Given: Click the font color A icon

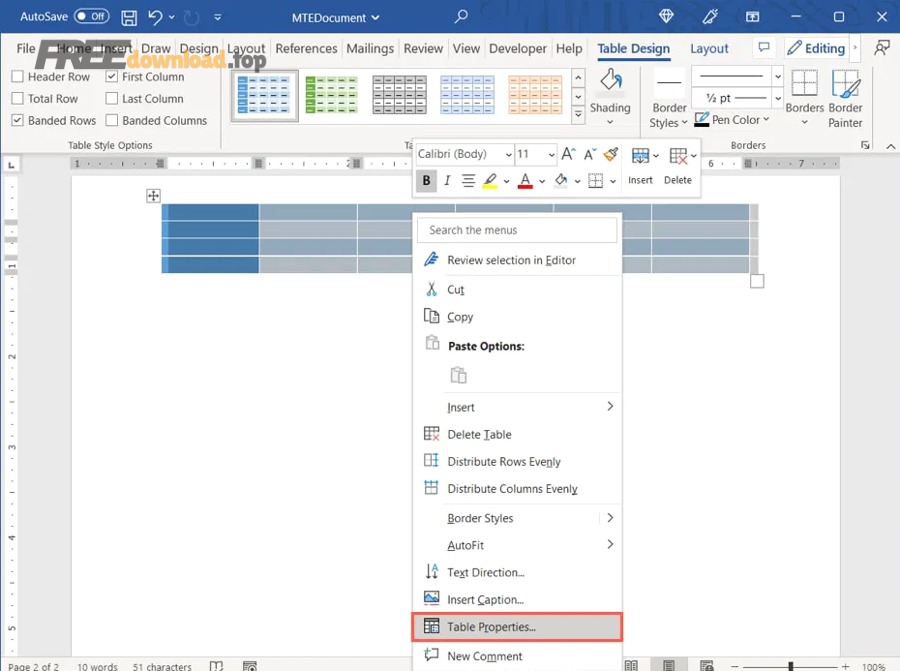Looking at the screenshot, I should click(525, 181).
